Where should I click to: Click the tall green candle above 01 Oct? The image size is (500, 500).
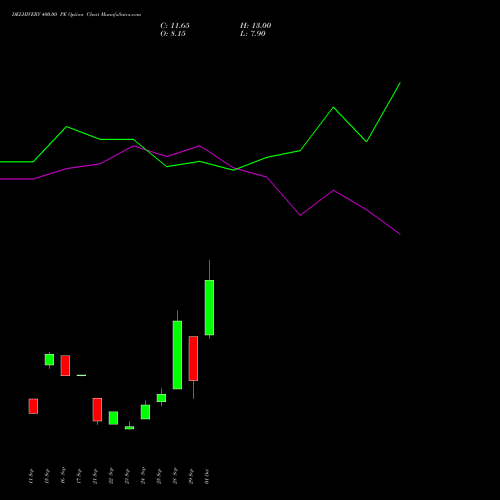(x=209, y=307)
